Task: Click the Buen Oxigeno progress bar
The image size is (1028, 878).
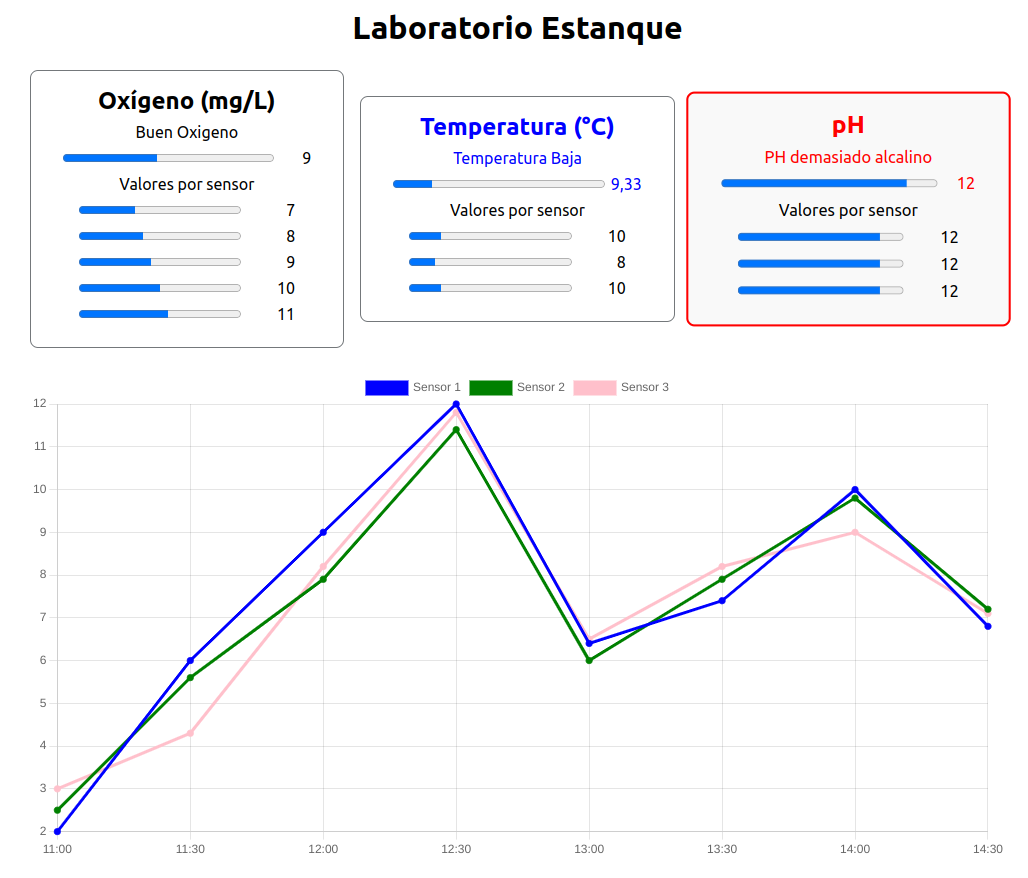Action: [168, 157]
